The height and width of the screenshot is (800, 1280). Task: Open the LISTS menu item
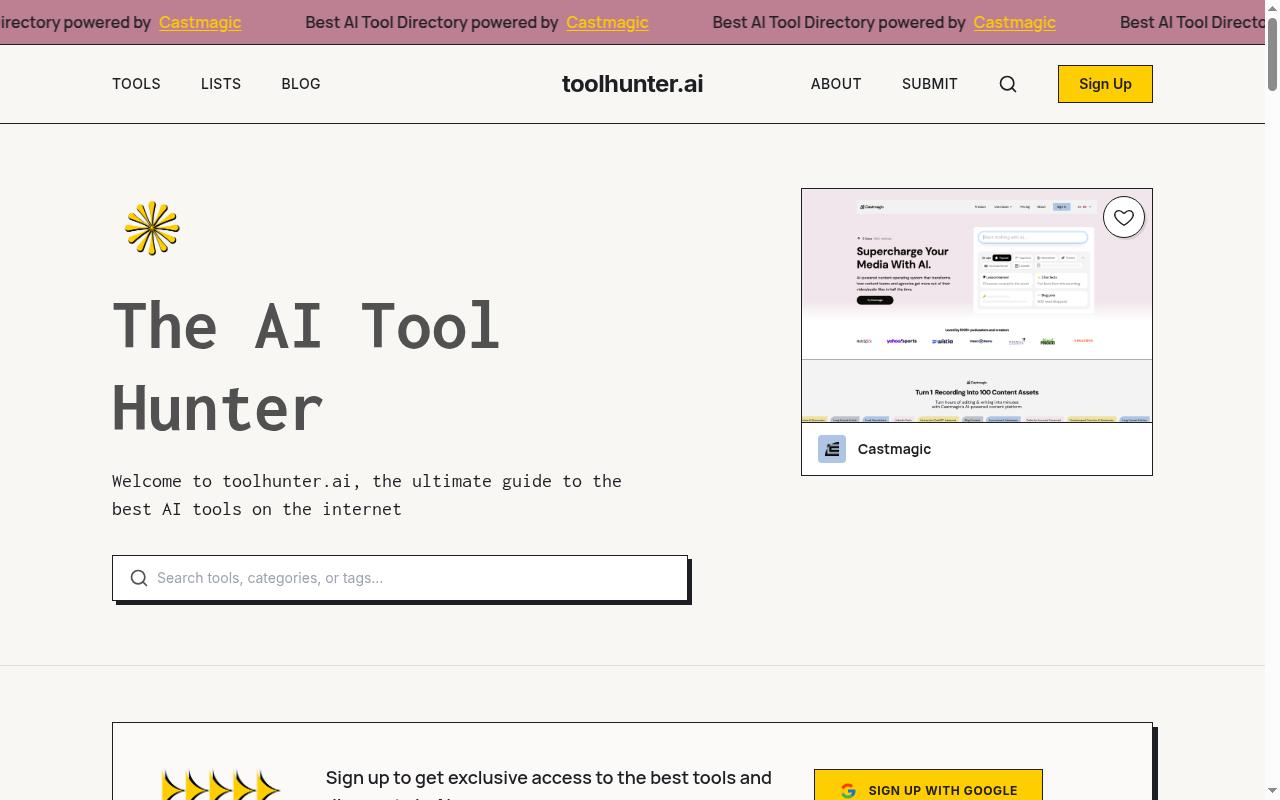click(221, 84)
